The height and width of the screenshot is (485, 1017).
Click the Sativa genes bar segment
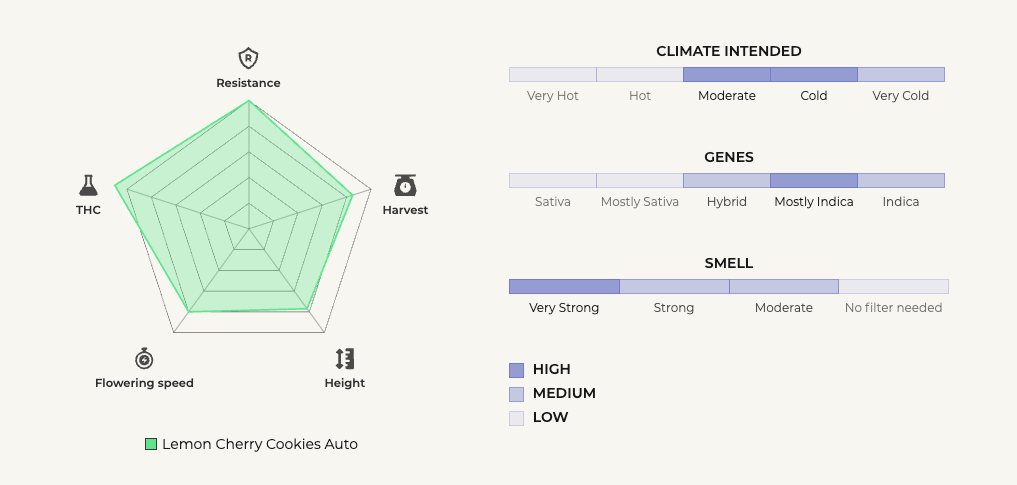point(553,181)
